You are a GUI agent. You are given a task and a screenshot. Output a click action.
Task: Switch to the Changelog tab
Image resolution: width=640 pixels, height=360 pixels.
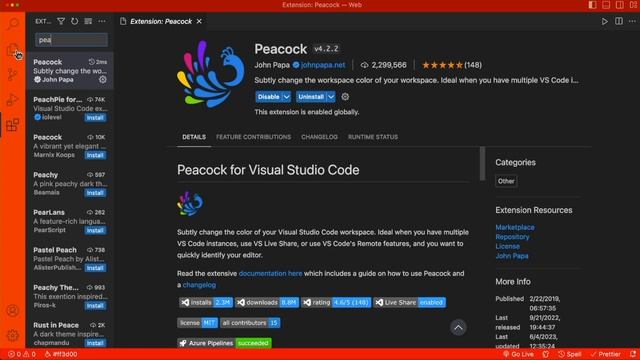tap(320, 137)
